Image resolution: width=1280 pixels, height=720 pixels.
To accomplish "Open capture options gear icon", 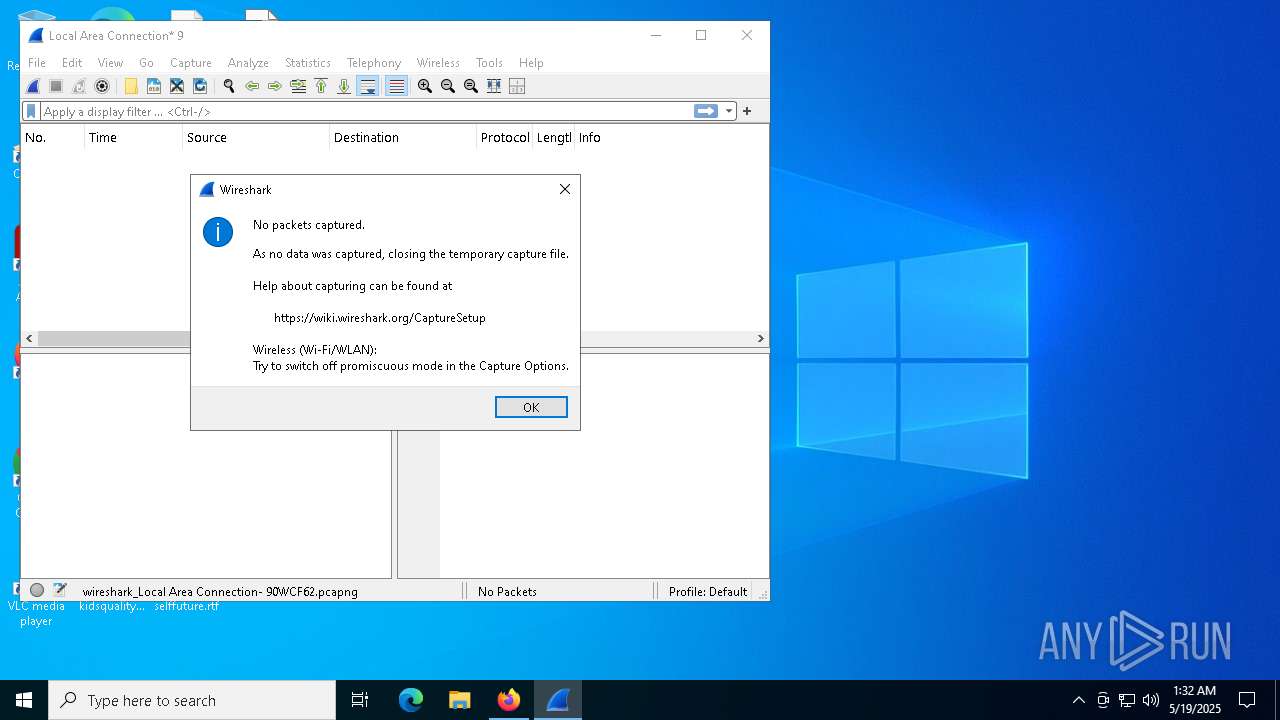I will (102, 86).
